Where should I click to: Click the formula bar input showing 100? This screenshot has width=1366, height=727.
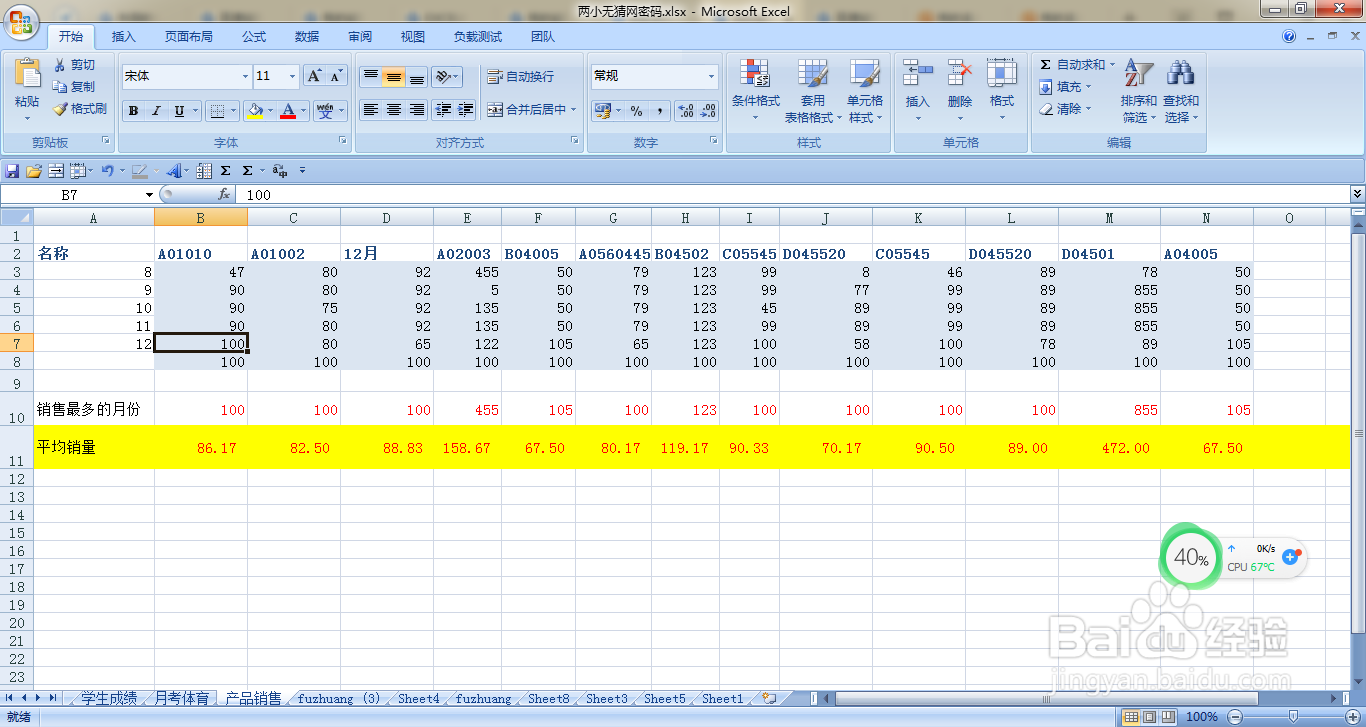pos(792,195)
